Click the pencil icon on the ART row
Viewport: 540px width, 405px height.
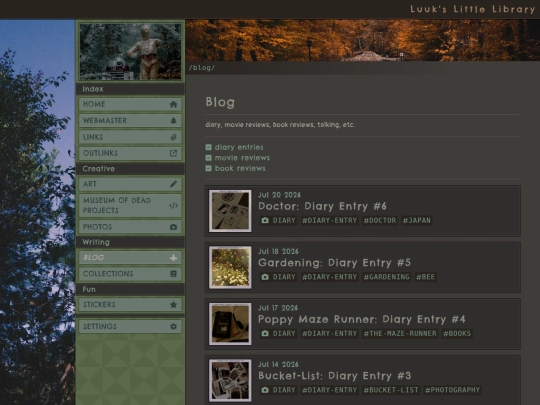[x=173, y=184]
